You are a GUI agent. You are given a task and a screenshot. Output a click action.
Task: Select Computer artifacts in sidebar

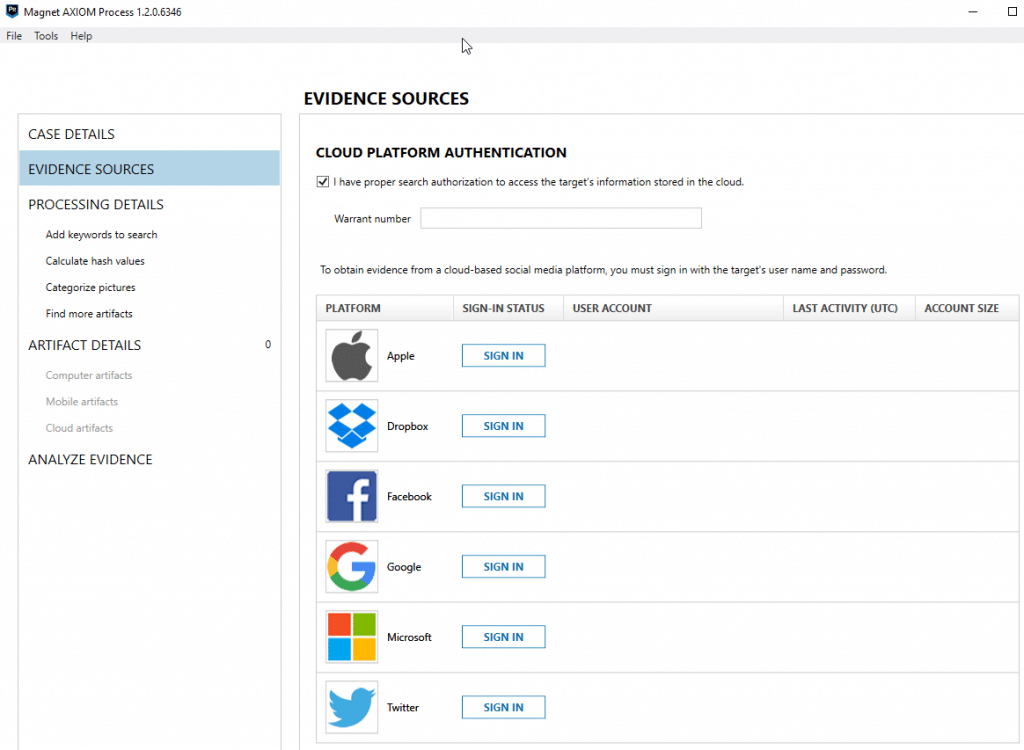(x=89, y=375)
